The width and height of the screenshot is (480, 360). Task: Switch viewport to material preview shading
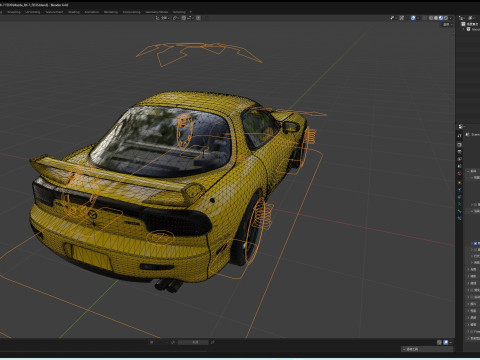pyautogui.click(x=441, y=18)
